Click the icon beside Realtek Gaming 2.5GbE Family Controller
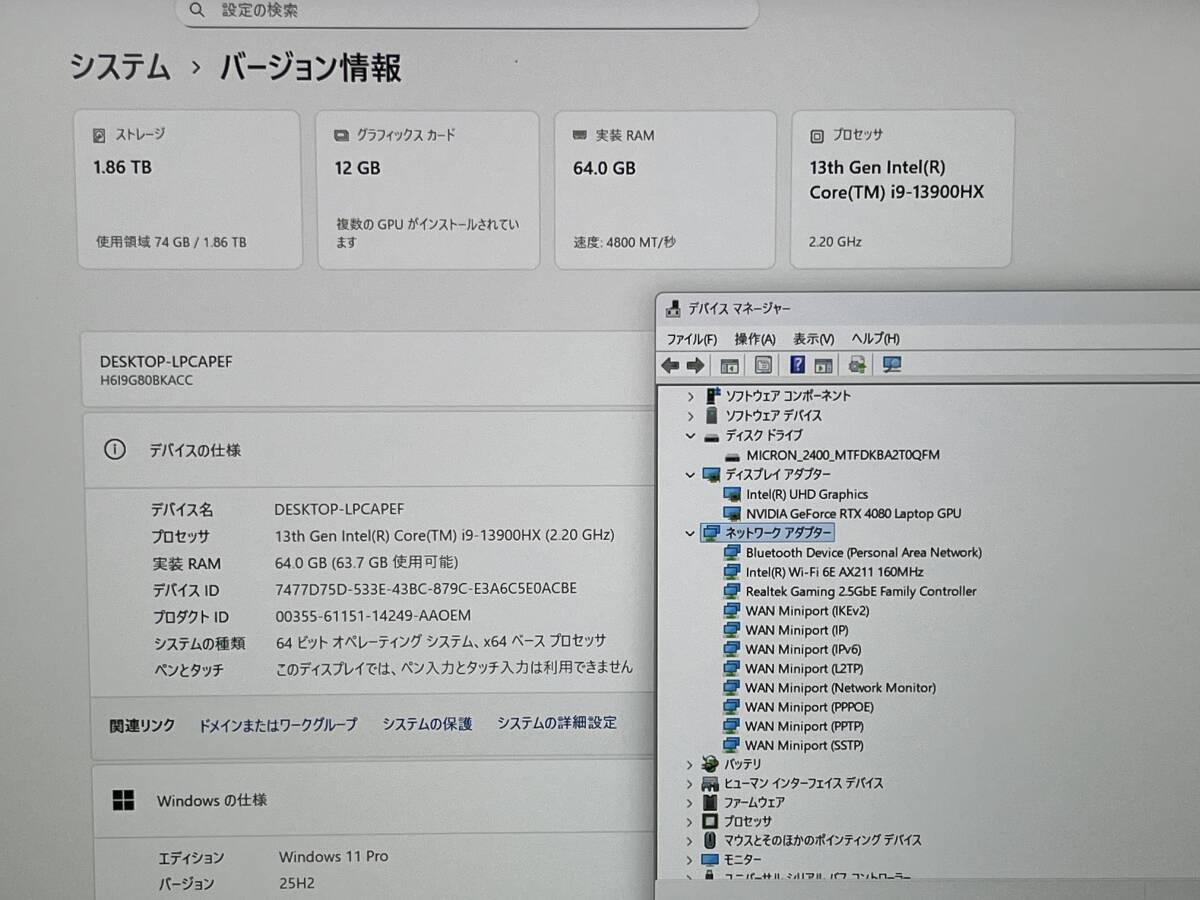This screenshot has height=900, width=1200. click(x=733, y=591)
